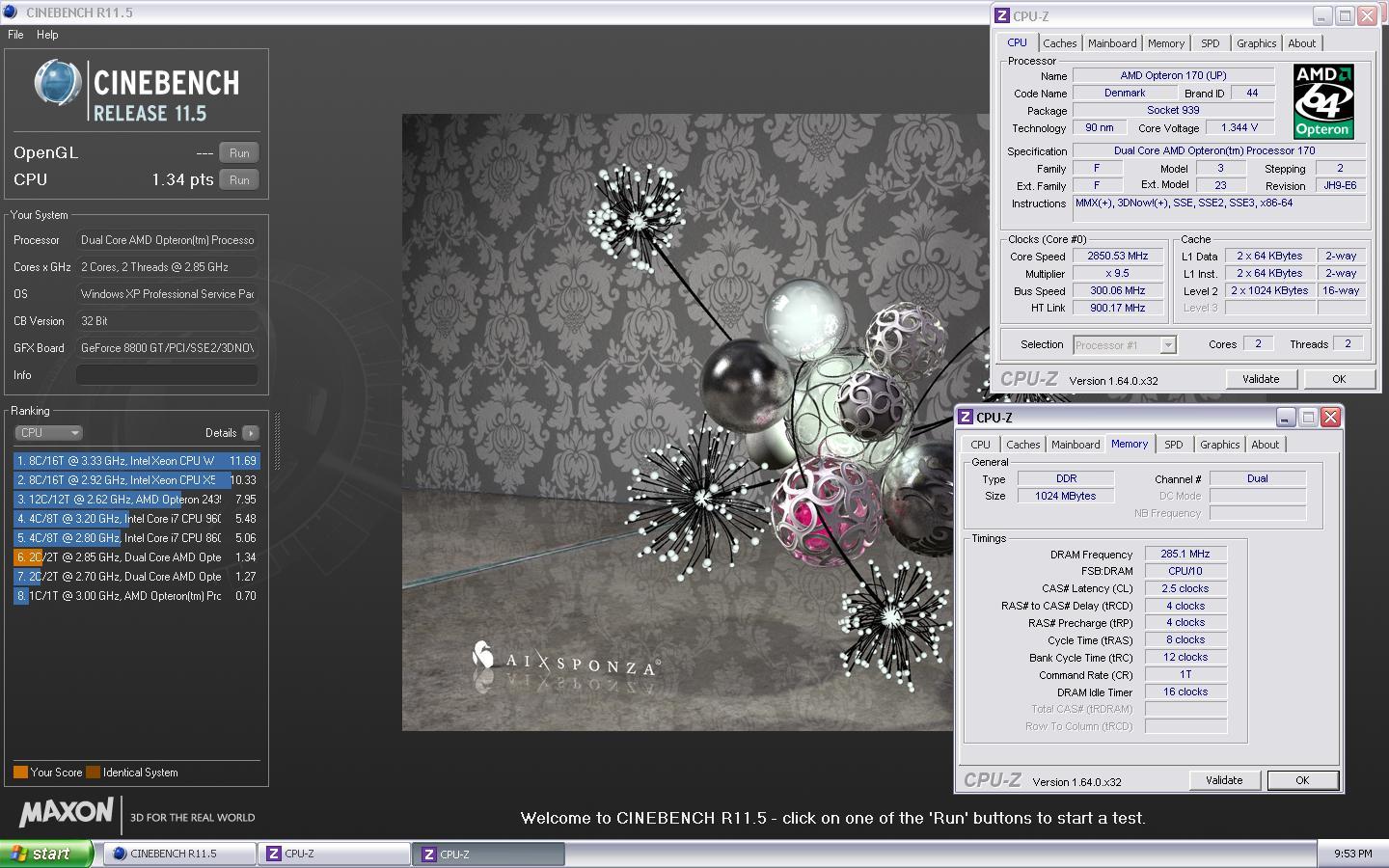Viewport: 1389px width, 868px height.
Task: Click the Core Speed value 2850.53 MHz
Action: (1118, 257)
